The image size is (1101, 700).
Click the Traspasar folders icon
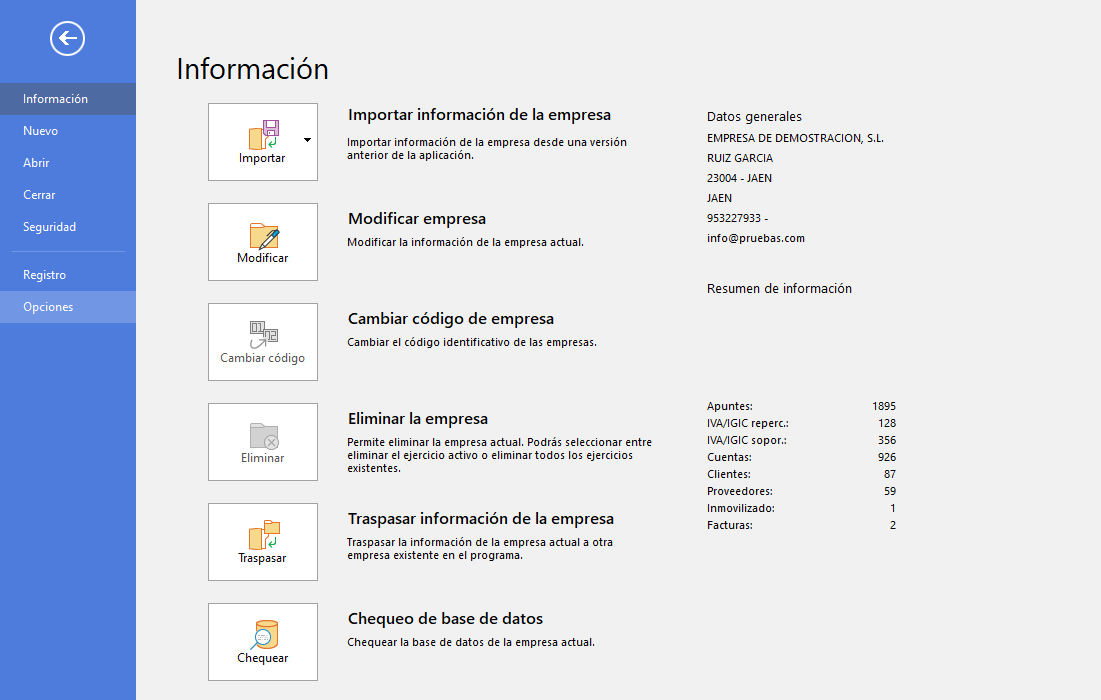pyautogui.click(x=263, y=535)
